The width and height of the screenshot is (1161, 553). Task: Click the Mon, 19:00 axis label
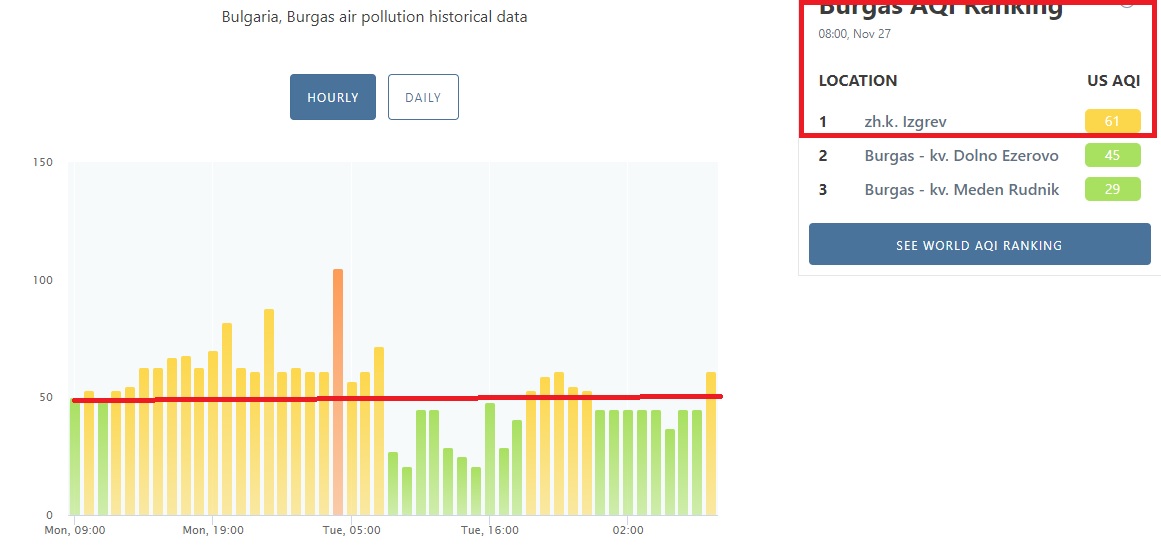tap(213, 530)
